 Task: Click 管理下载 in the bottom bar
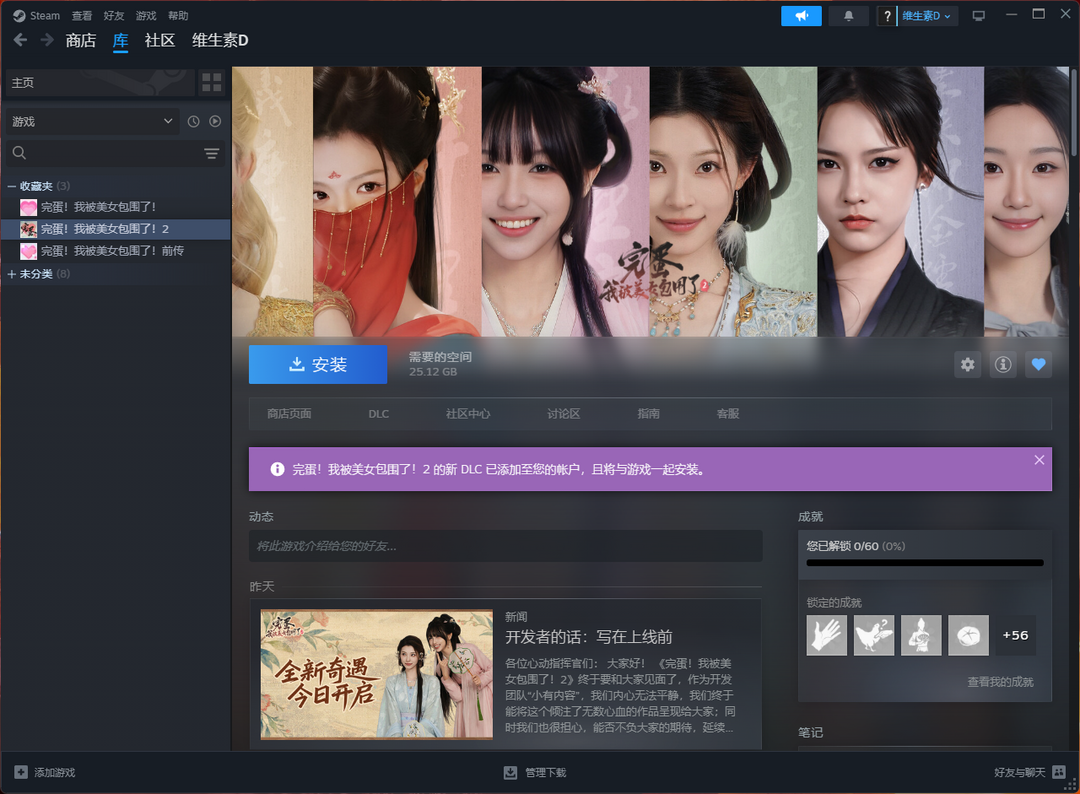point(546,773)
